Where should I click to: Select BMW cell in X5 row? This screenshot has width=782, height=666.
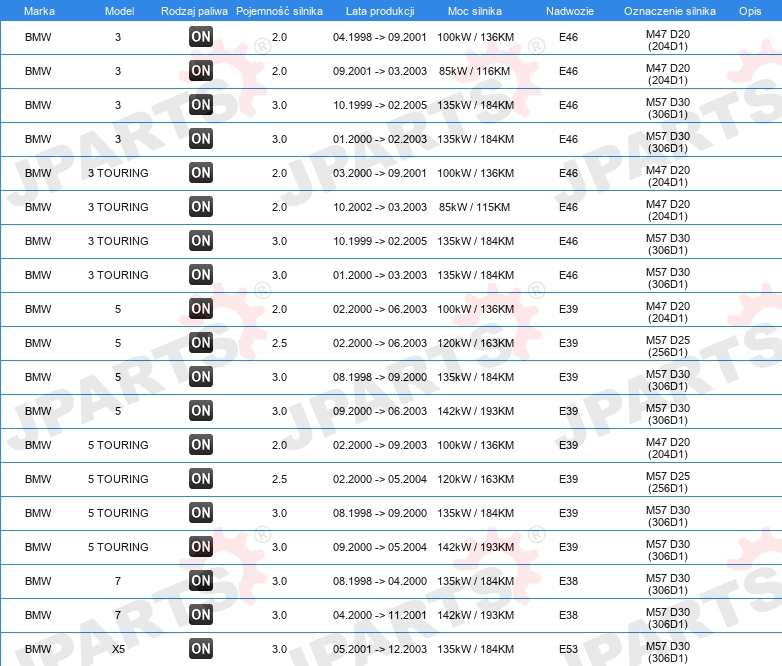coord(38,649)
